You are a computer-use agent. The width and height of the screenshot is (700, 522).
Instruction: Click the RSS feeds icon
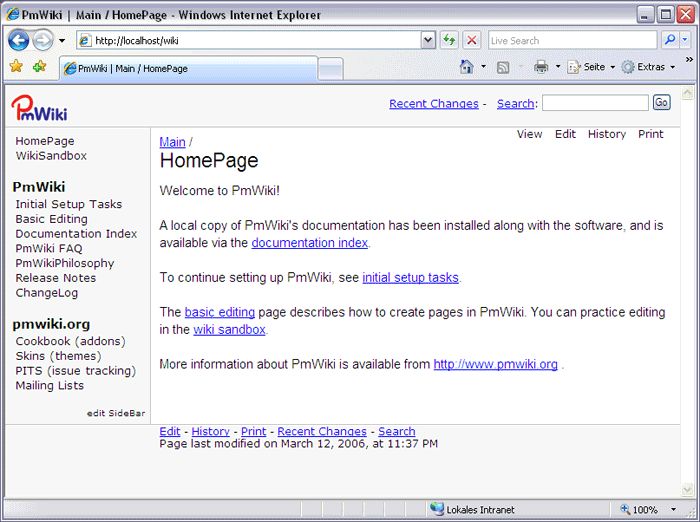503,67
